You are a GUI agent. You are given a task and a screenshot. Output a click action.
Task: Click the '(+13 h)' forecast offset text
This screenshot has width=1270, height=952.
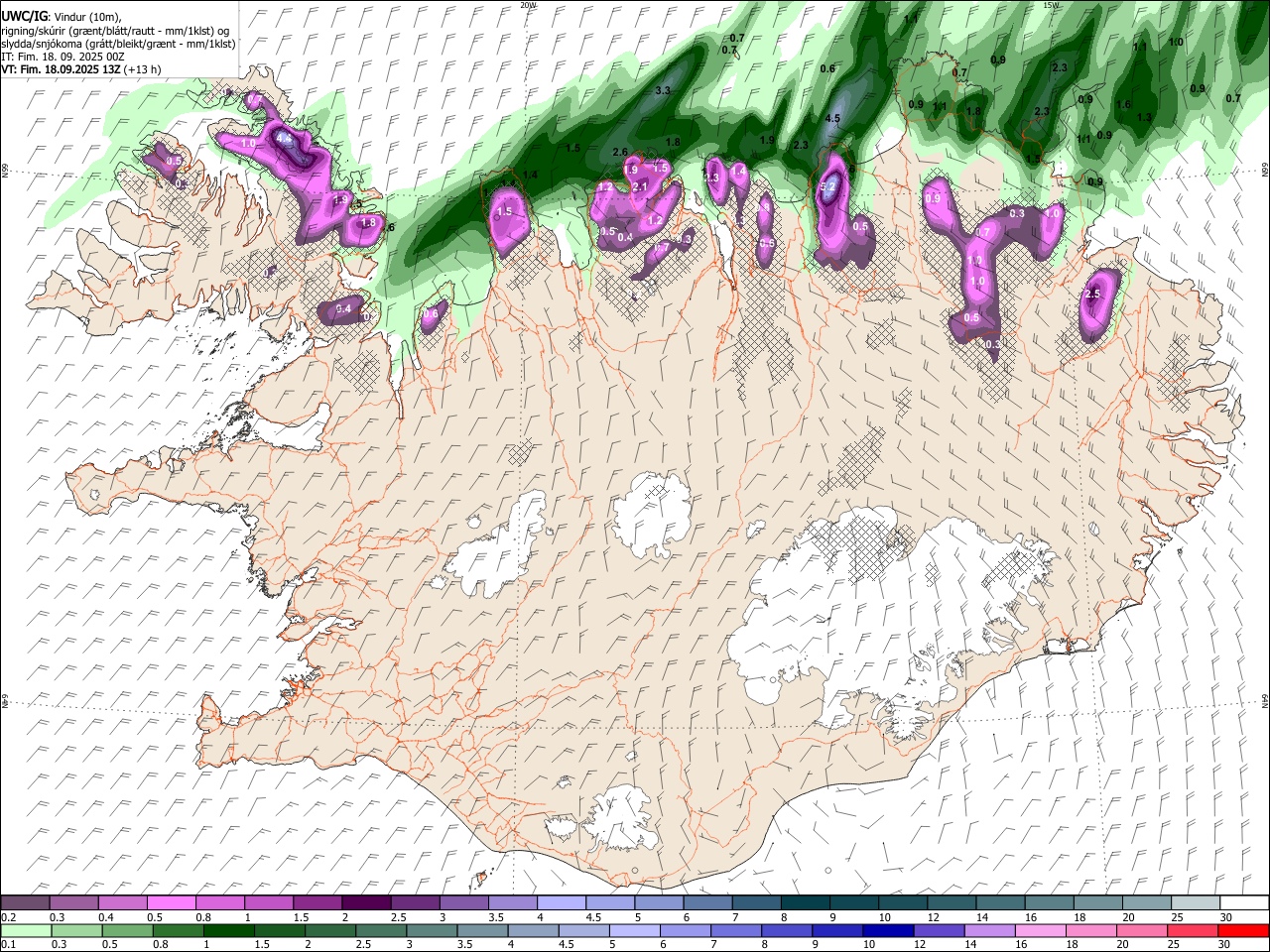[143, 69]
